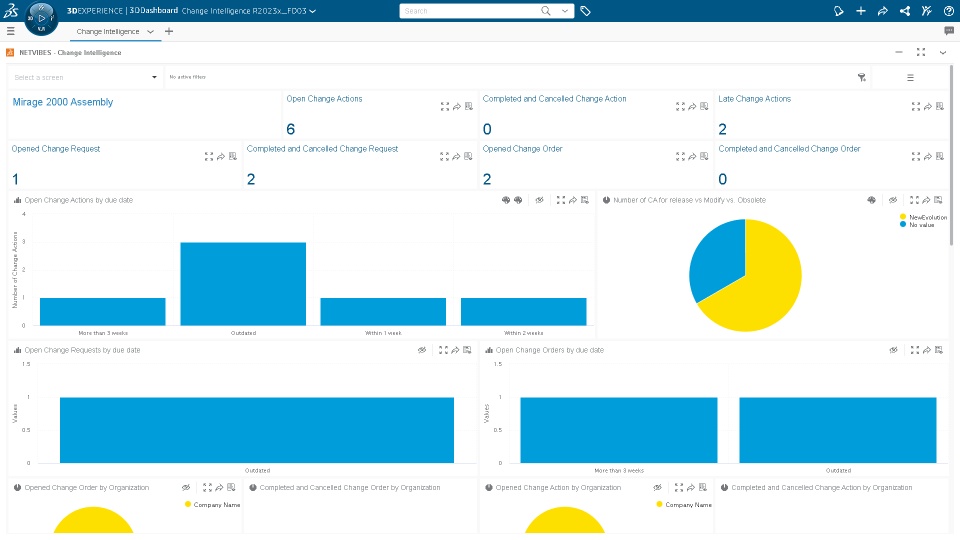Expand Opened Change Request tile fullscreen
This screenshot has width=960, height=540.
tap(209, 157)
